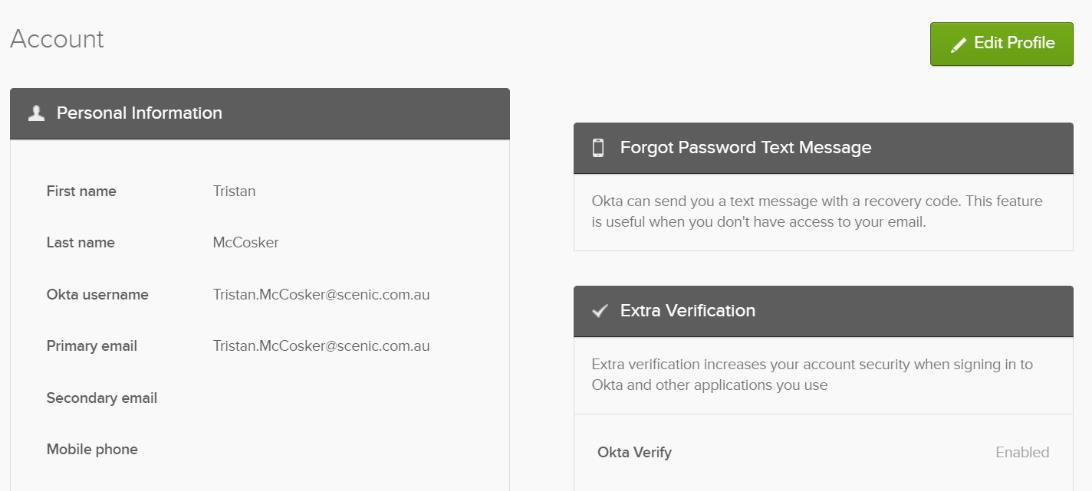Click the first name value Tristan
1092x491 pixels.
pos(234,191)
